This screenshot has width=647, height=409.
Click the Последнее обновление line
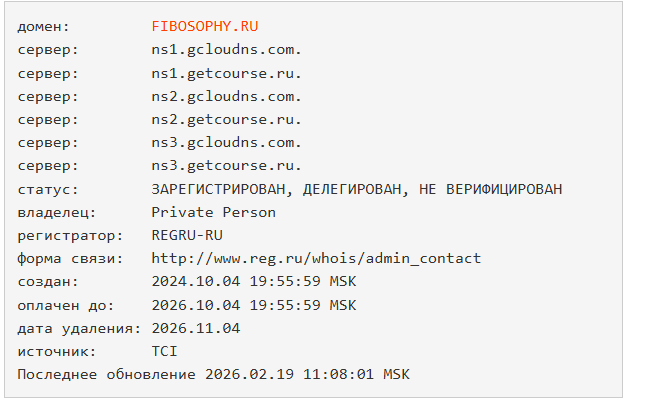click(x=214, y=375)
